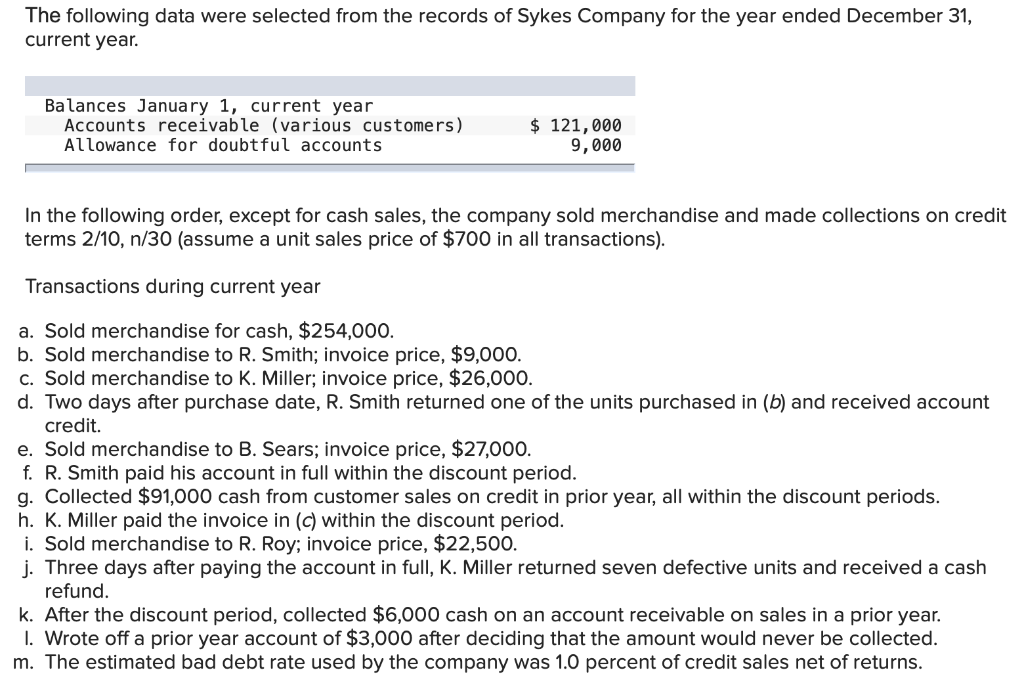This screenshot has height=691, width=1024.
Task: Click the 'Allowance for doubtful accounts' row label
Action: point(223,146)
